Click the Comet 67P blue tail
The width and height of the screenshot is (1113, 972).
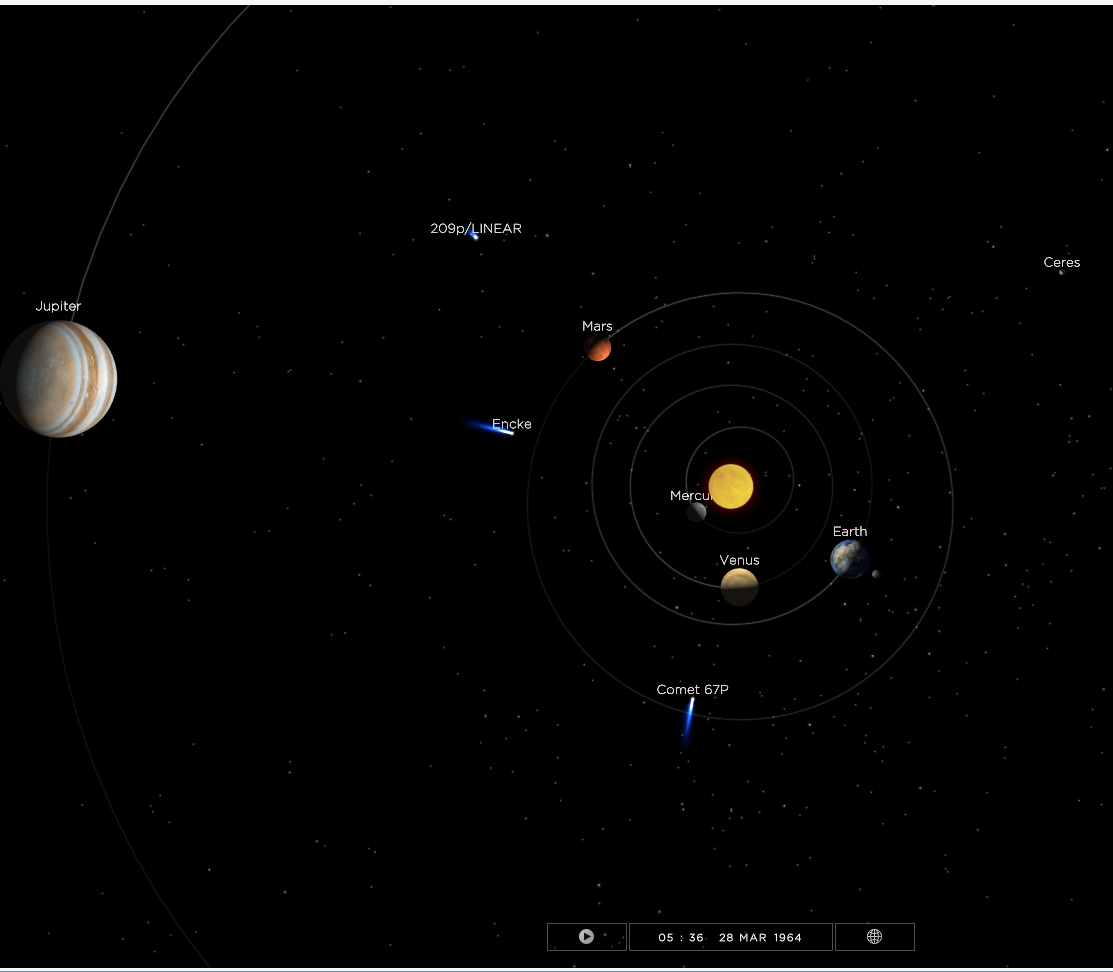click(x=688, y=722)
